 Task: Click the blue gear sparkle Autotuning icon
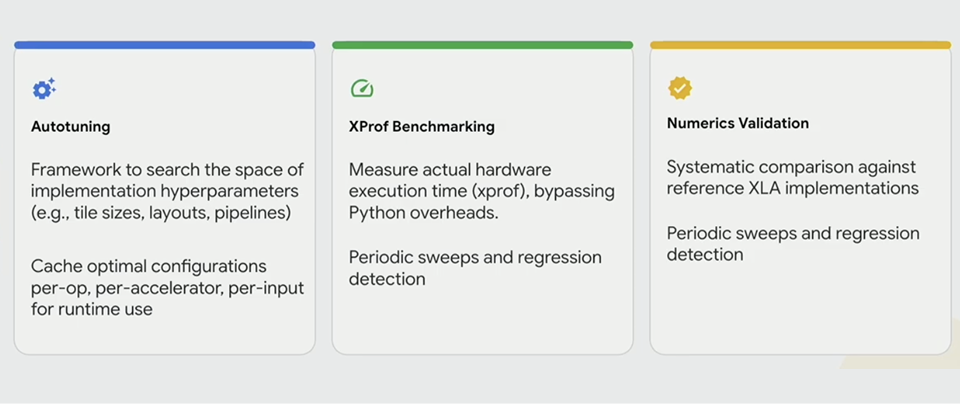coord(44,89)
